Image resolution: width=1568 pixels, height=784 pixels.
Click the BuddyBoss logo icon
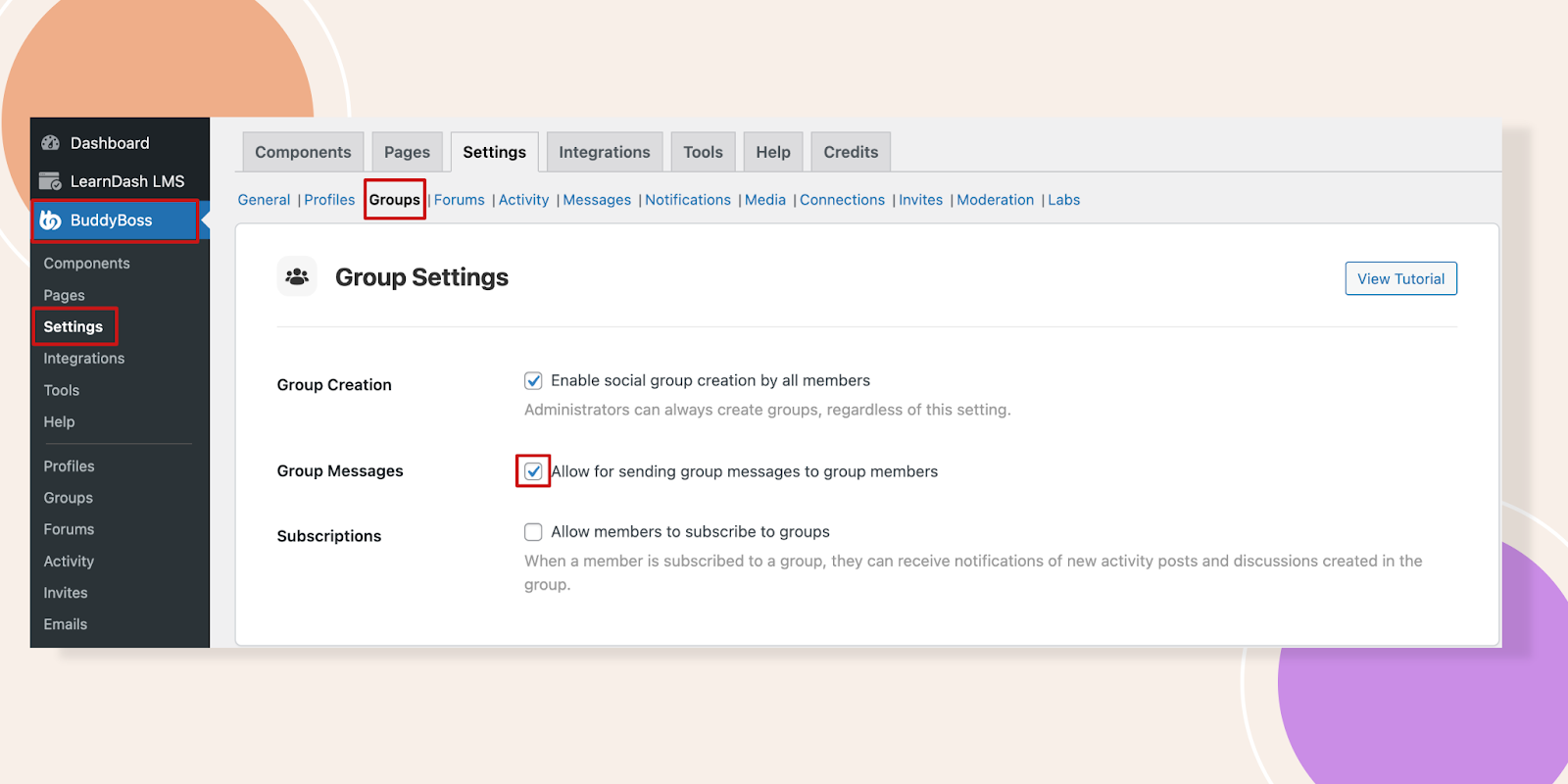click(50, 220)
